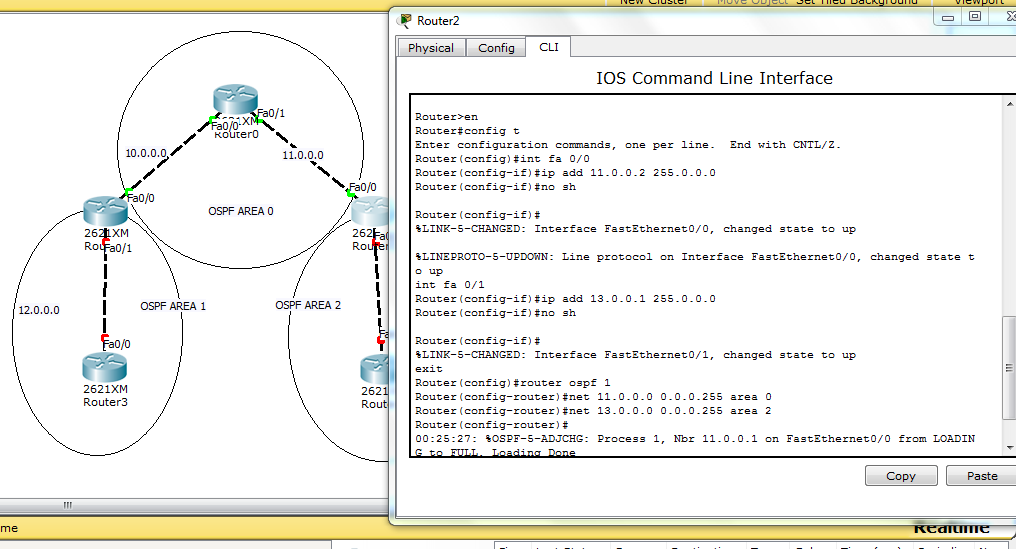Maximize the Router2 window
The width and height of the screenshot is (1016, 549).
[975, 17]
